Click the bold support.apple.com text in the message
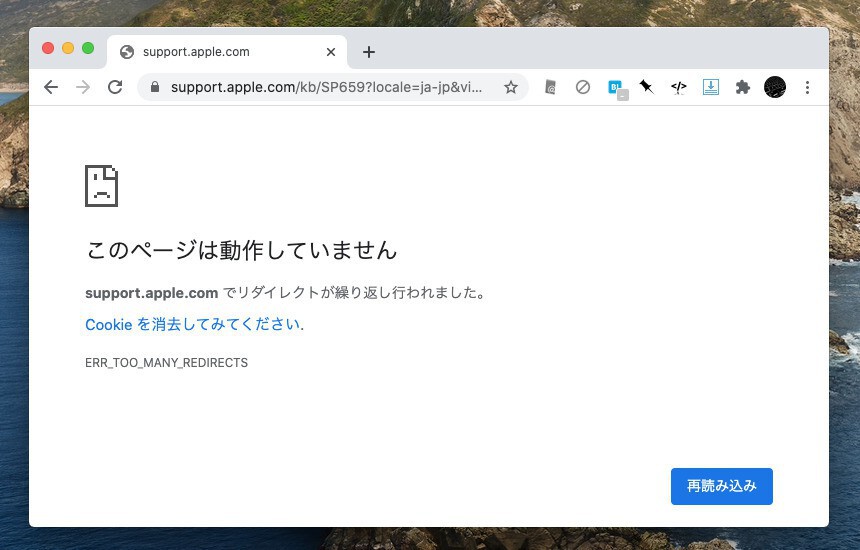860x550 pixels. [x=151, y=293]
